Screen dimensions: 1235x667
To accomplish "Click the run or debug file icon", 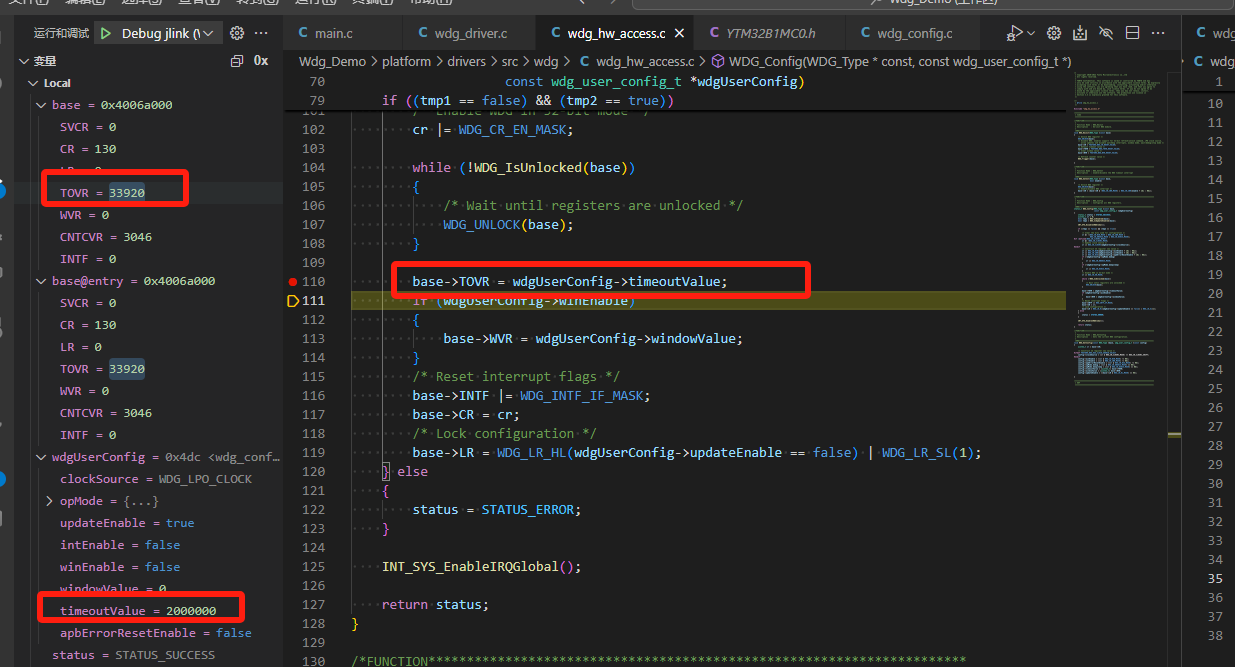I will pos(1015,33).
